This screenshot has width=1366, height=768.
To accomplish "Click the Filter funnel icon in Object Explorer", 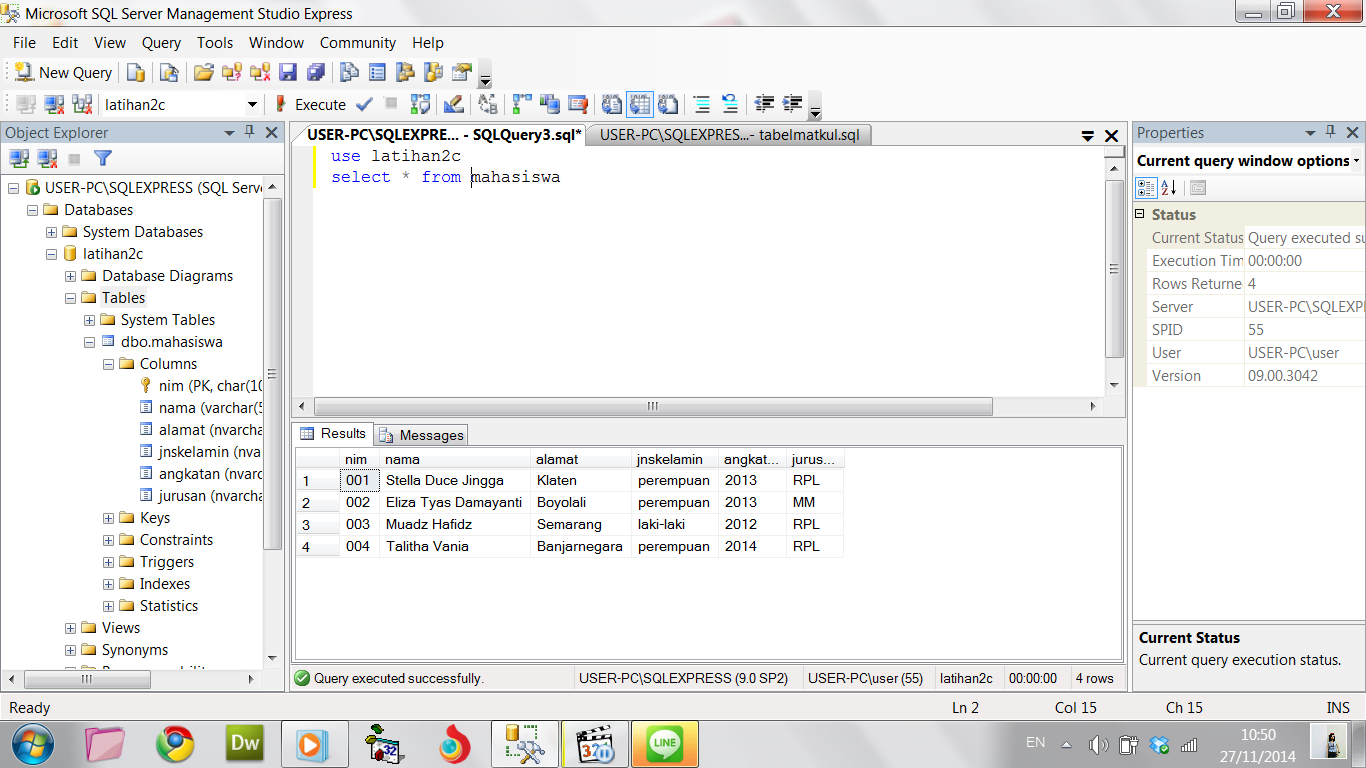I will (x=103, y=158).
